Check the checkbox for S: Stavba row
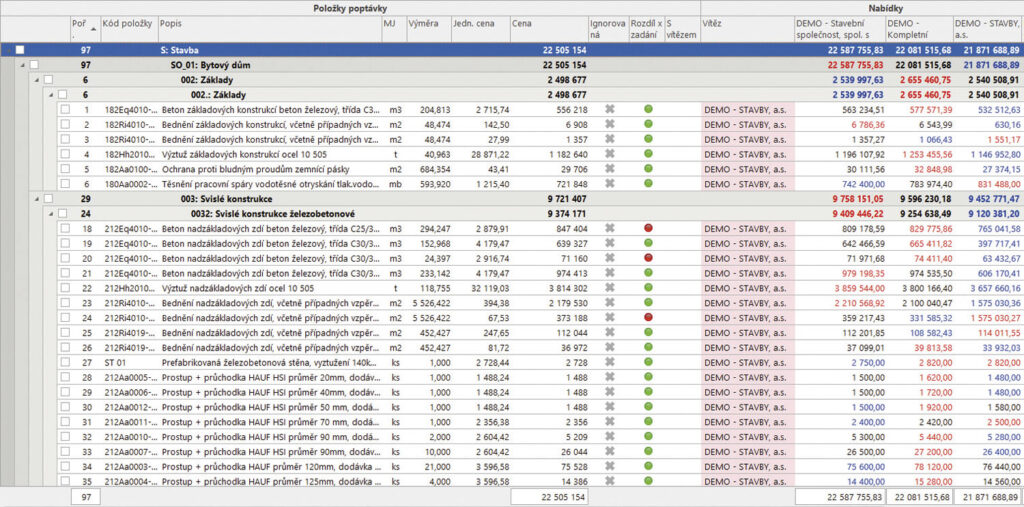1024x507 pixels. click(x=20, y=49)
